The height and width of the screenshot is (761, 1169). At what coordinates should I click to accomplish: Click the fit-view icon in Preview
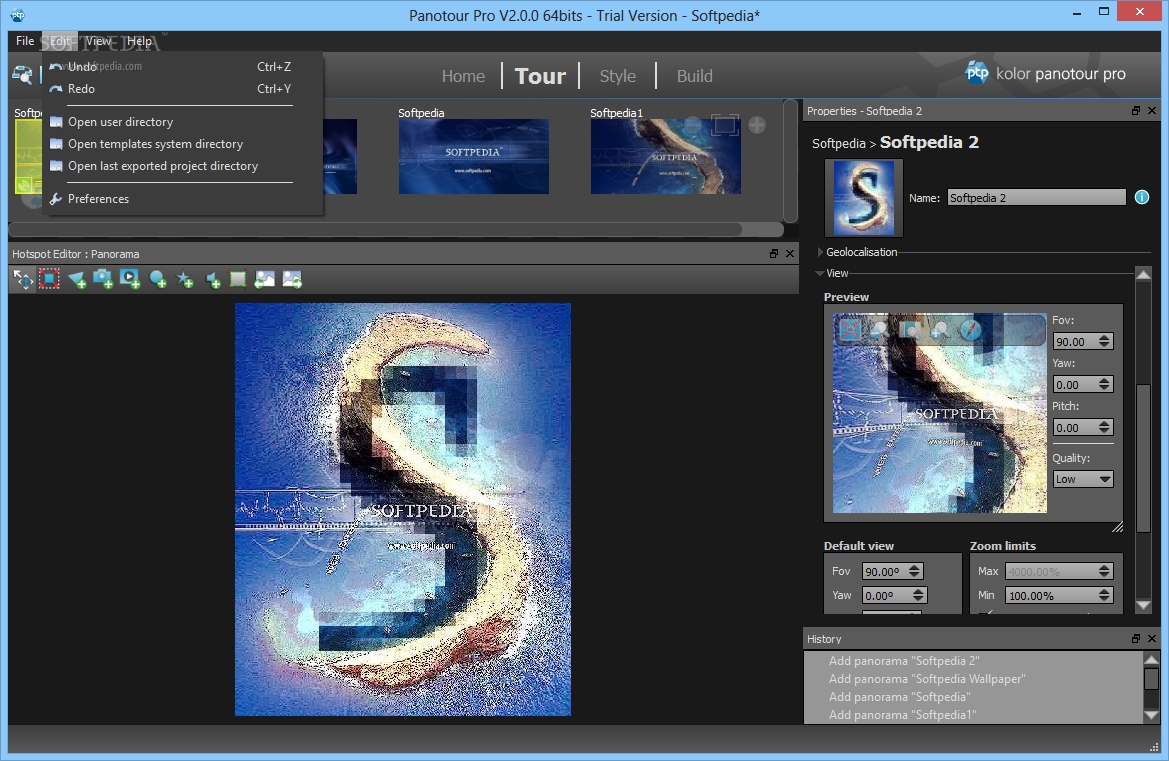[850, 329]
